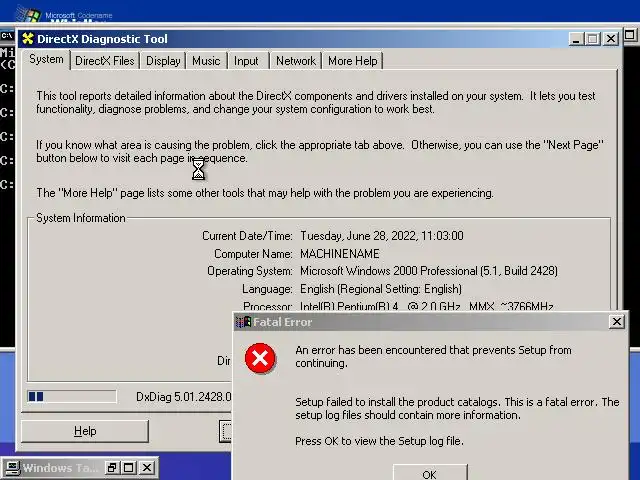
Task: Switch to the DirectX Files tab
Action: click(x=105, y=61)
